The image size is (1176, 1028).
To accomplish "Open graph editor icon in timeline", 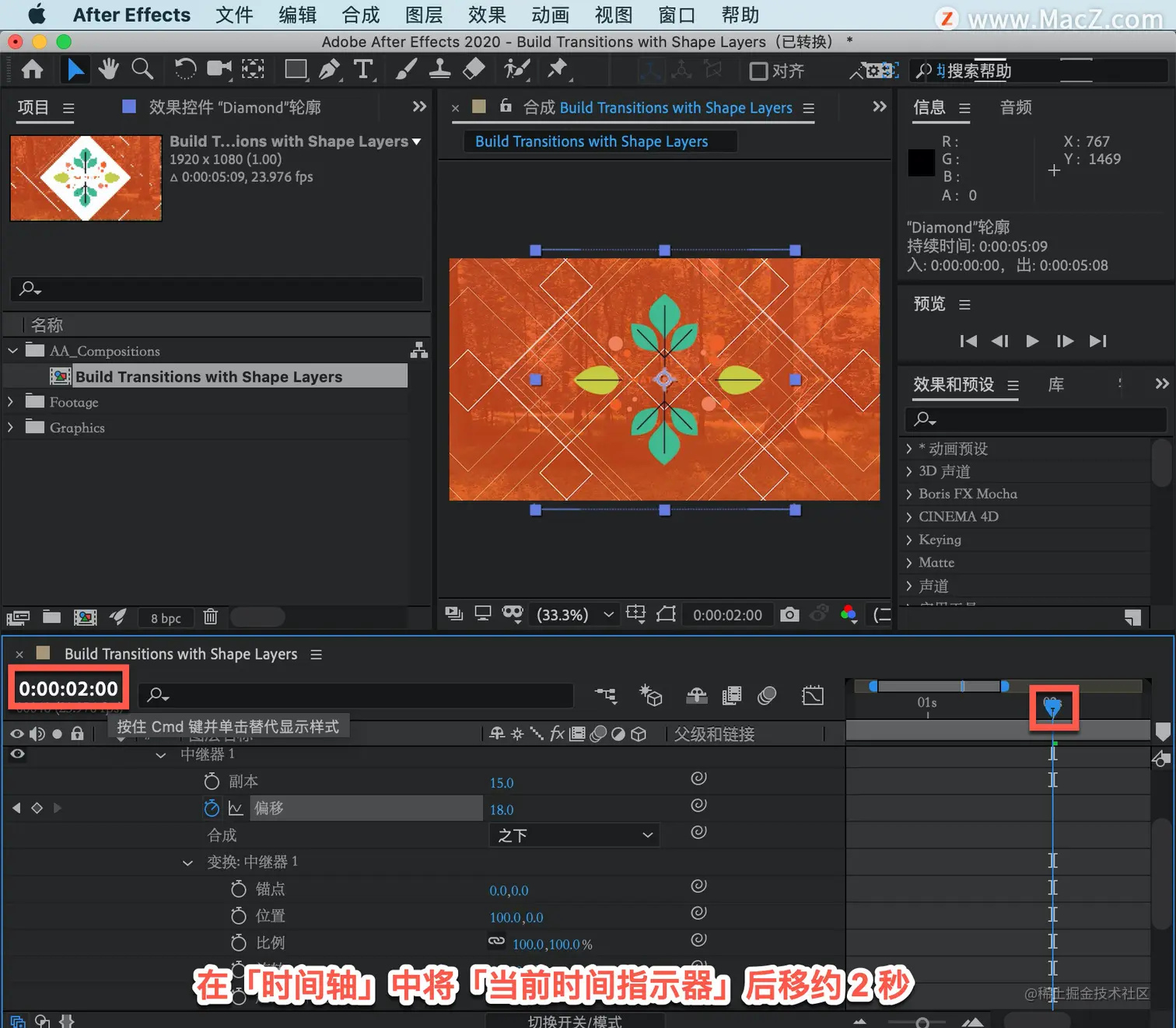I will point(813,695).
